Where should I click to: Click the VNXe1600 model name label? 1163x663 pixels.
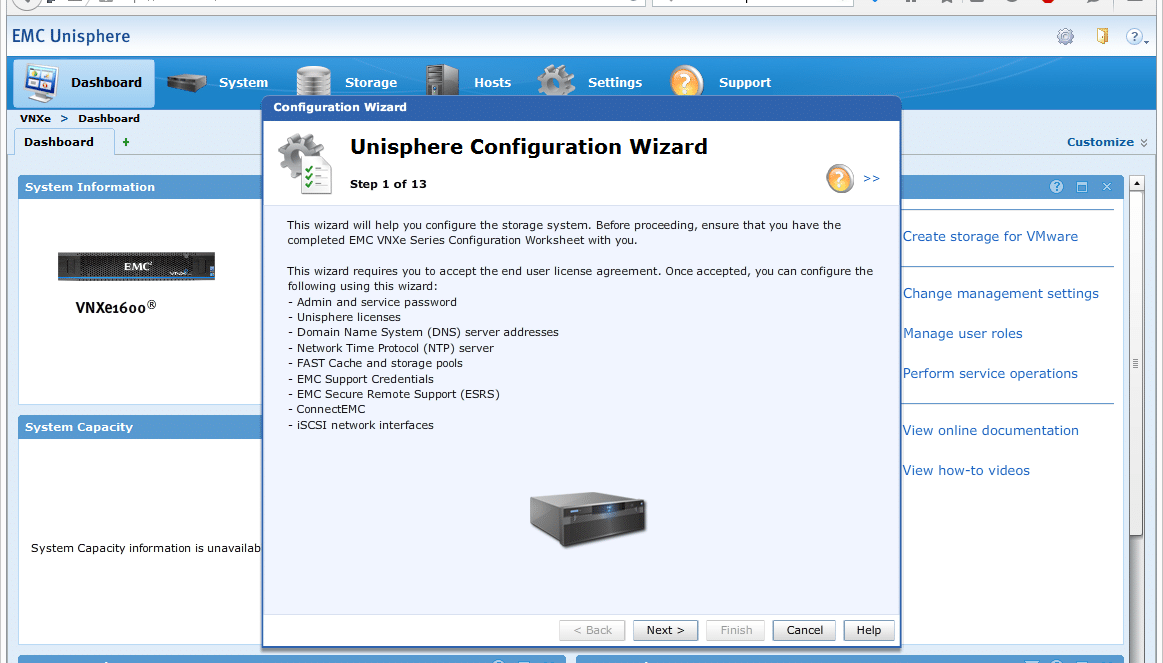tap(116, 307)
